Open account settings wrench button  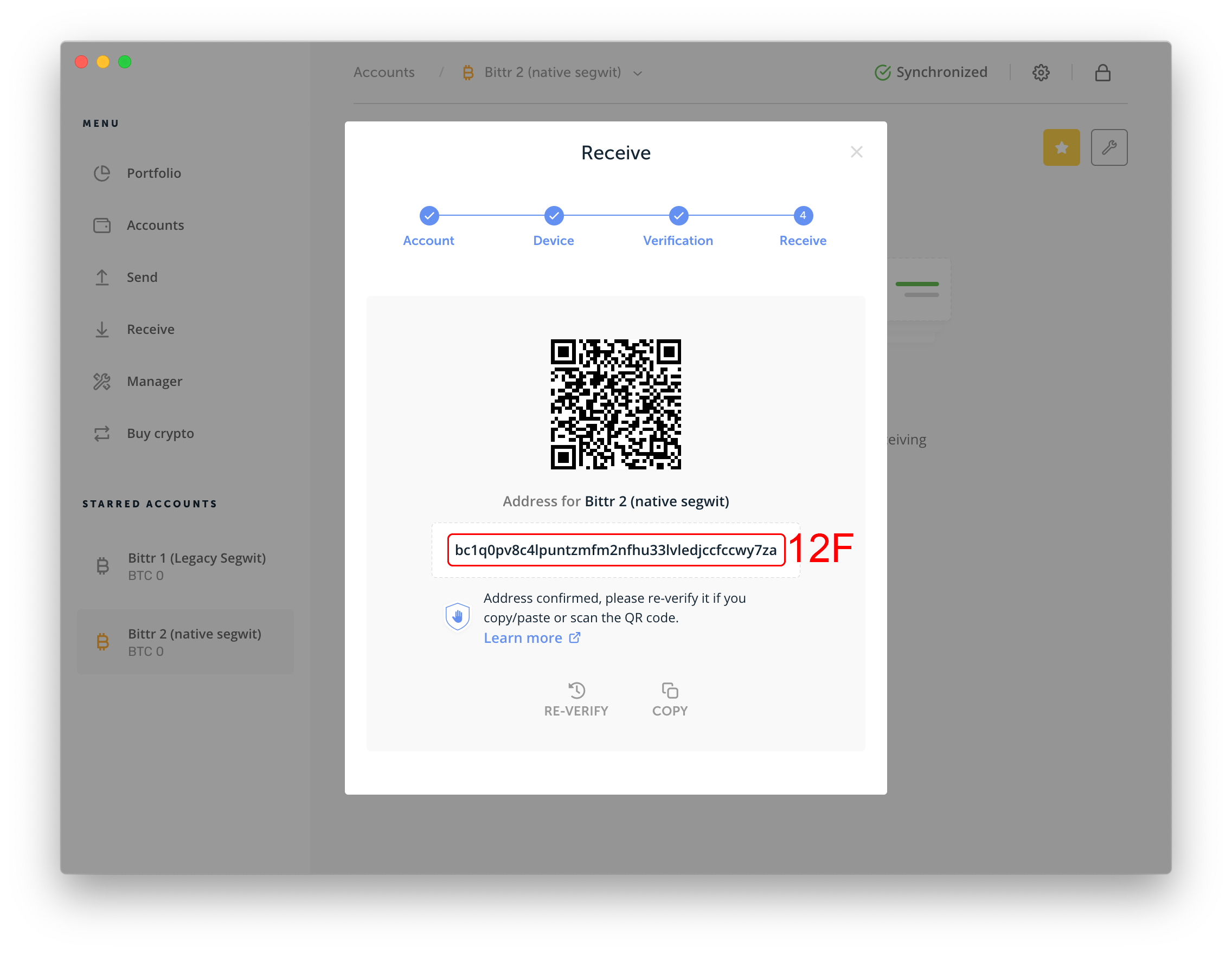click(1109, 148)
